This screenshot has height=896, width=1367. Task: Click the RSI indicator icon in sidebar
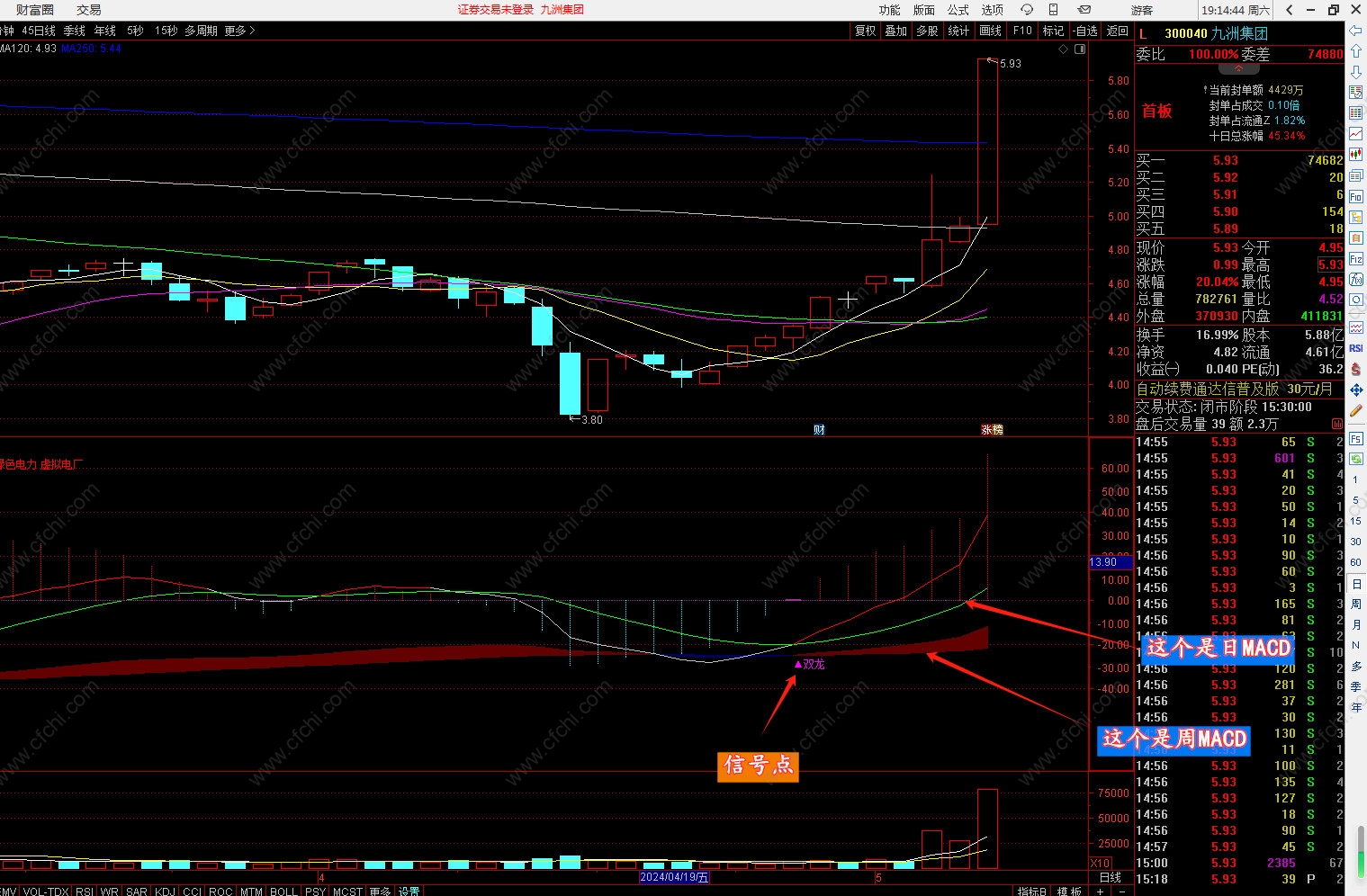1355,348
